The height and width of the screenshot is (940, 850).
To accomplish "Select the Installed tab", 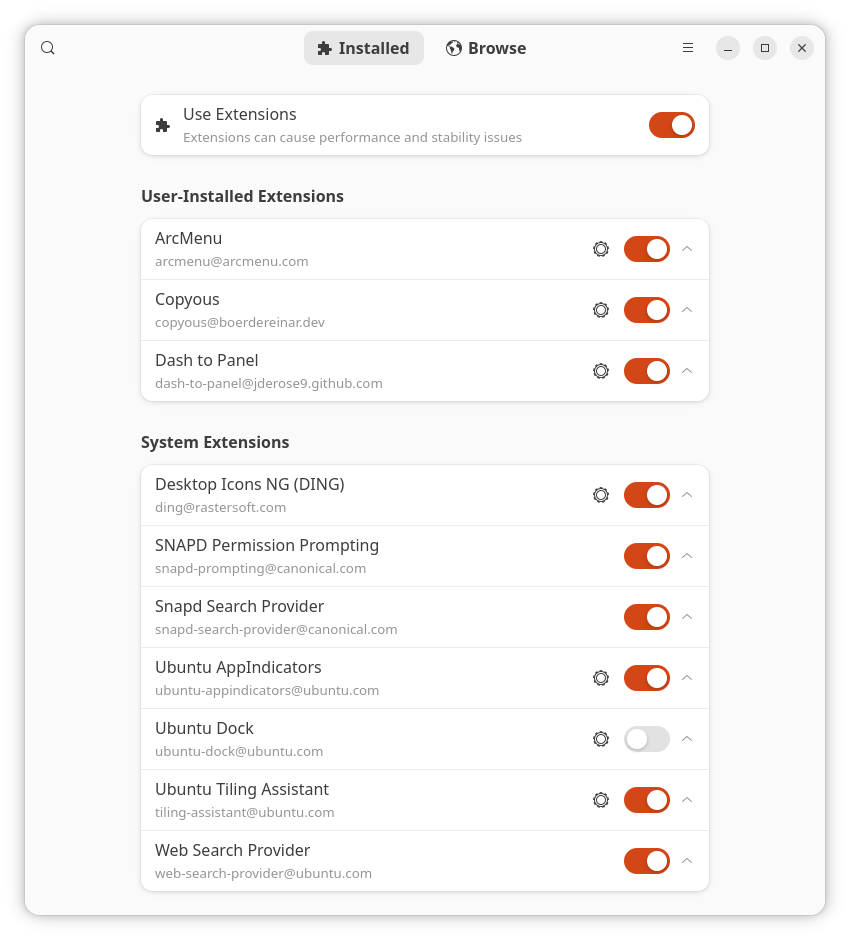I will (x=364, y=48).
